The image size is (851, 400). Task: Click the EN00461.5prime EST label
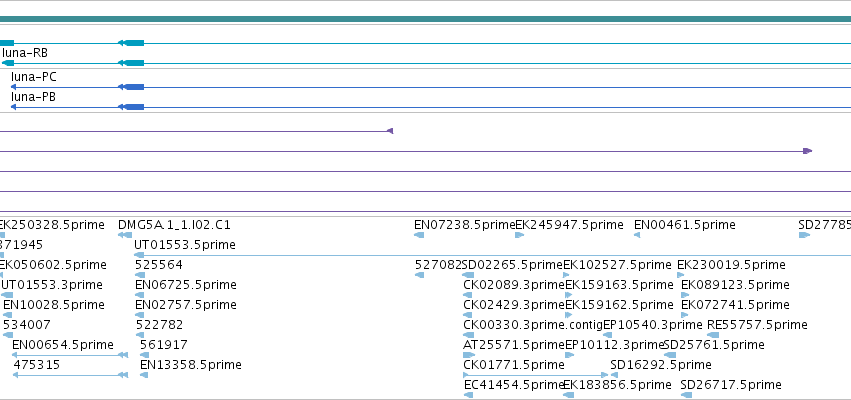pyautogui.click(x=685, y=225)
